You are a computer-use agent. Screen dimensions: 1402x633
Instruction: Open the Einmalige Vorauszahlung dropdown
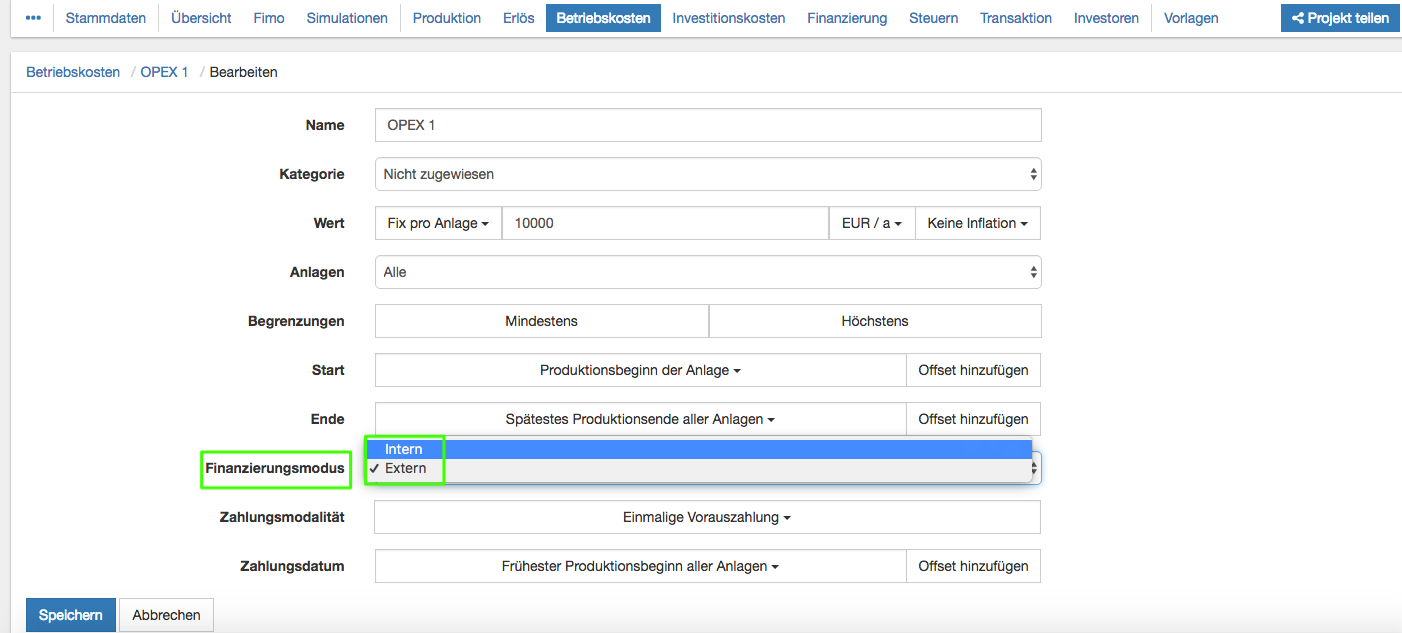(706, 517)
